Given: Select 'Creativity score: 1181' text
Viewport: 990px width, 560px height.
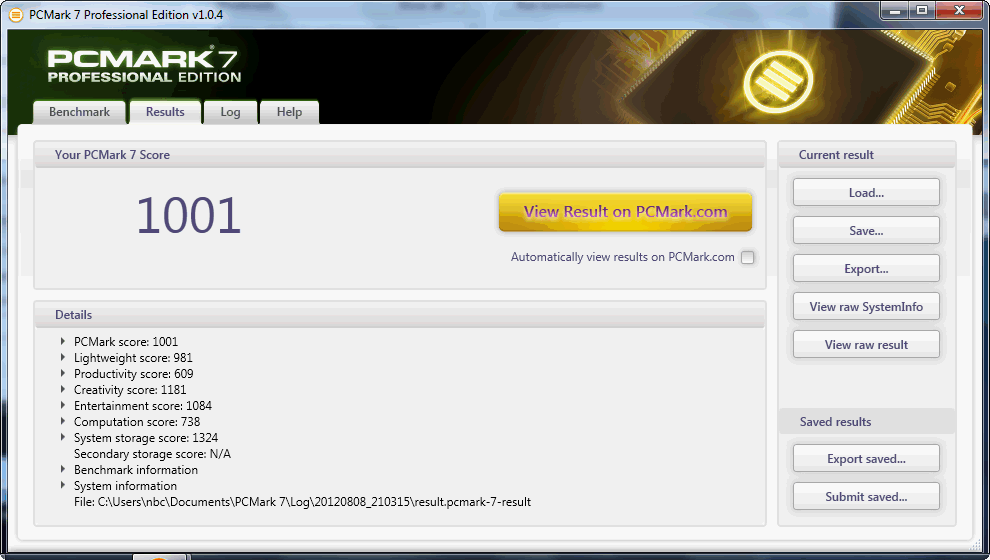Looking at the screenshot, I should [x=130, y=390].
